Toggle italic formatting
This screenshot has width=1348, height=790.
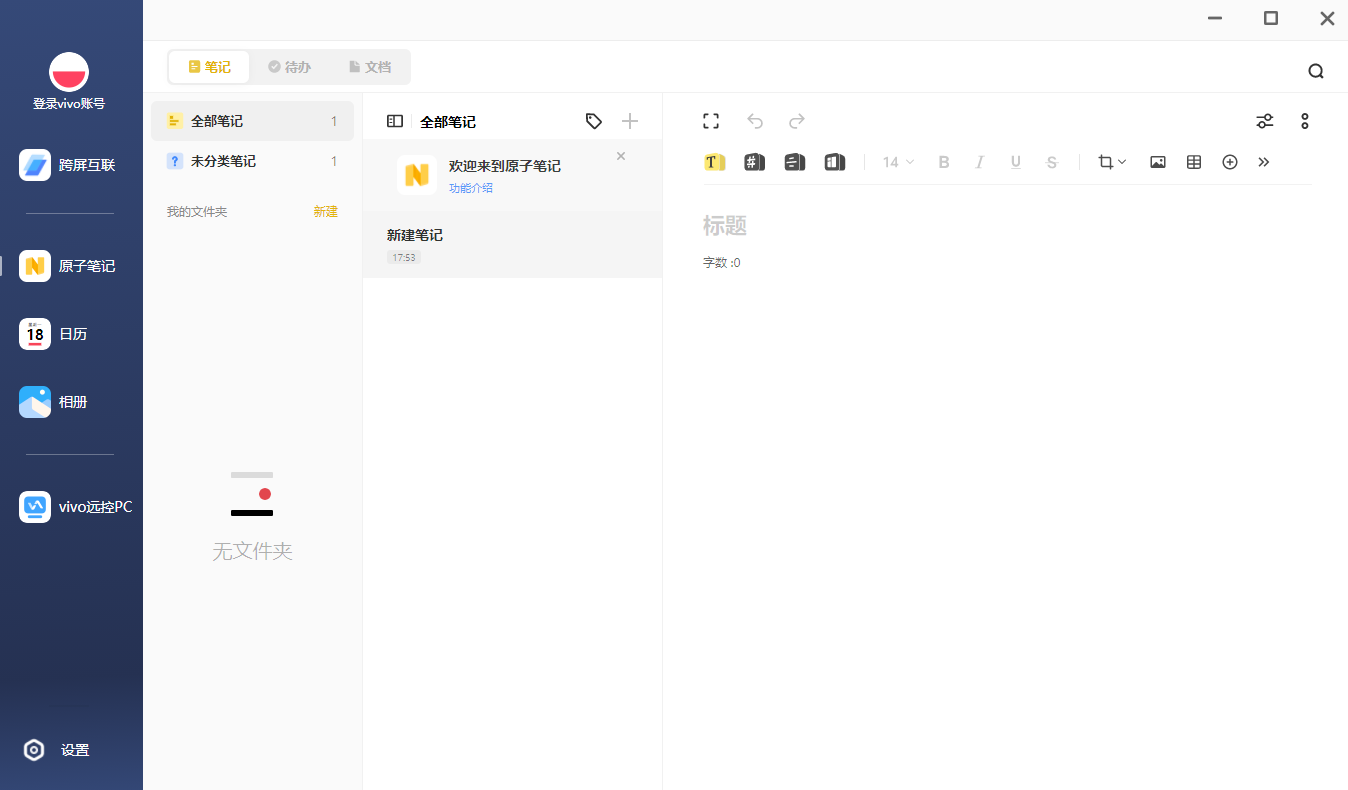pyautogui.click(x=980, y=162)
